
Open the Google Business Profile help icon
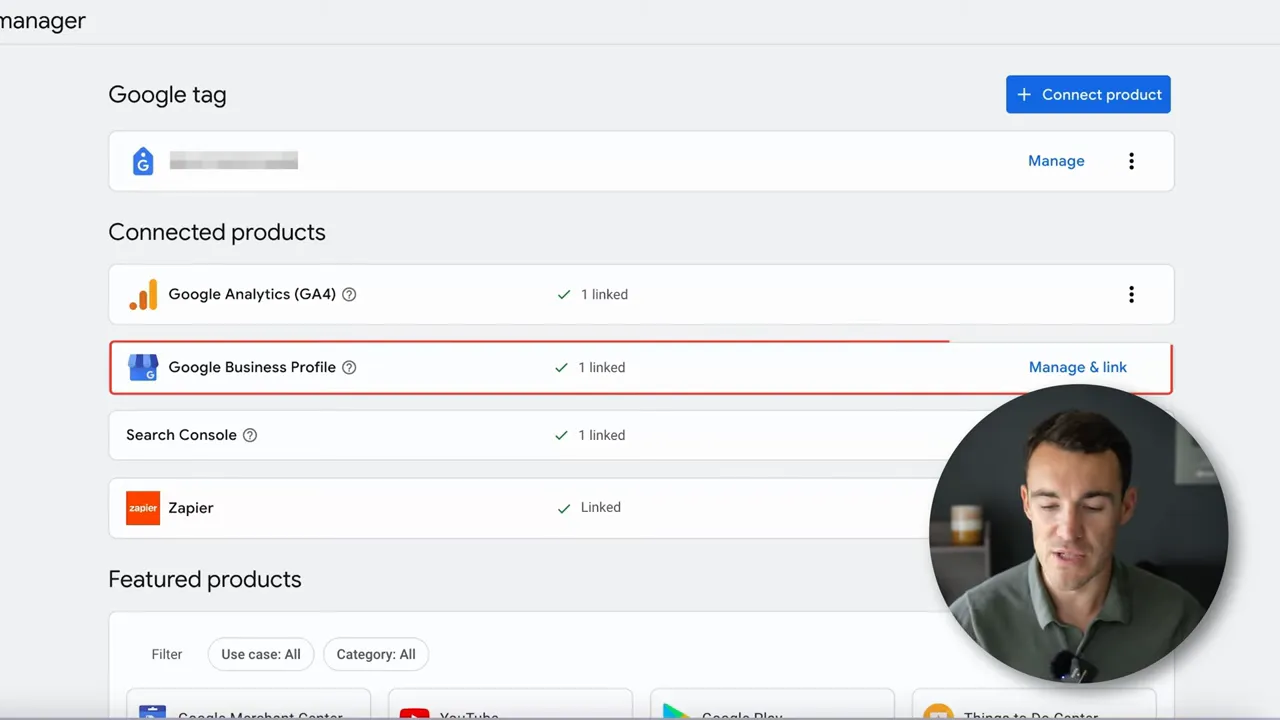point(348,367)
